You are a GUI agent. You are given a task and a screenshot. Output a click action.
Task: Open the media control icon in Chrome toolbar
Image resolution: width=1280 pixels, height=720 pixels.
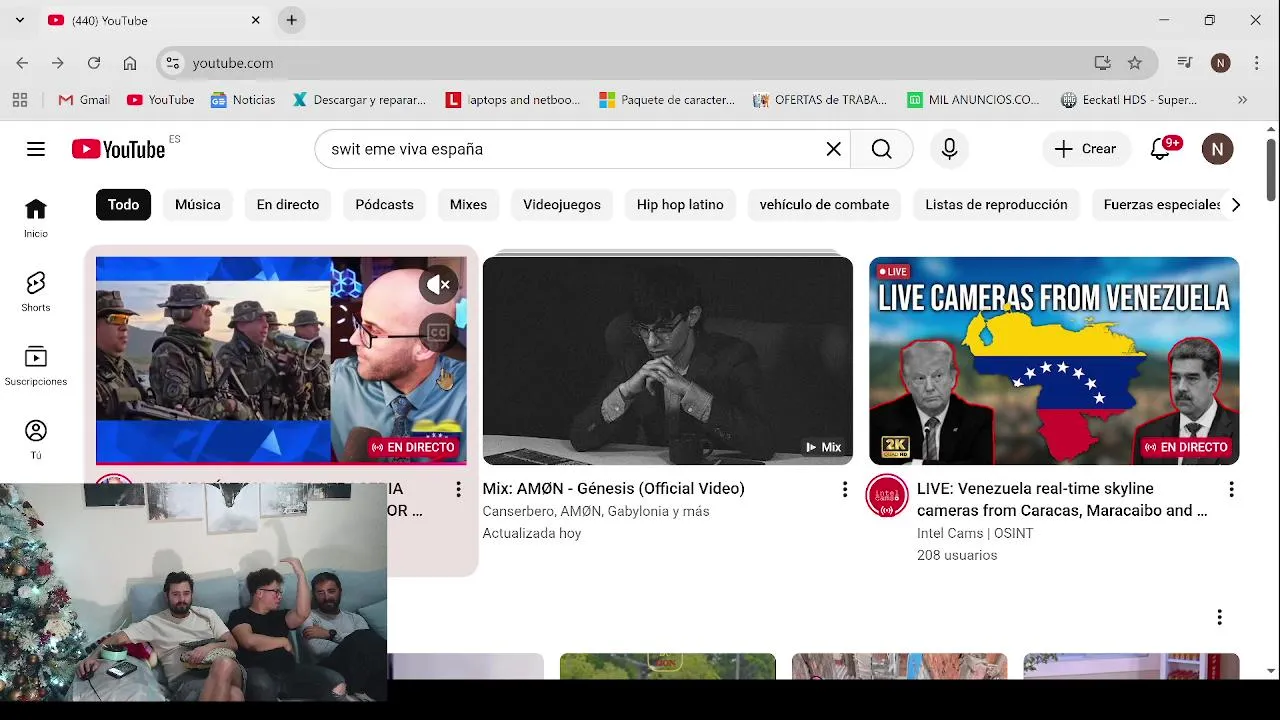[1185, 63]
